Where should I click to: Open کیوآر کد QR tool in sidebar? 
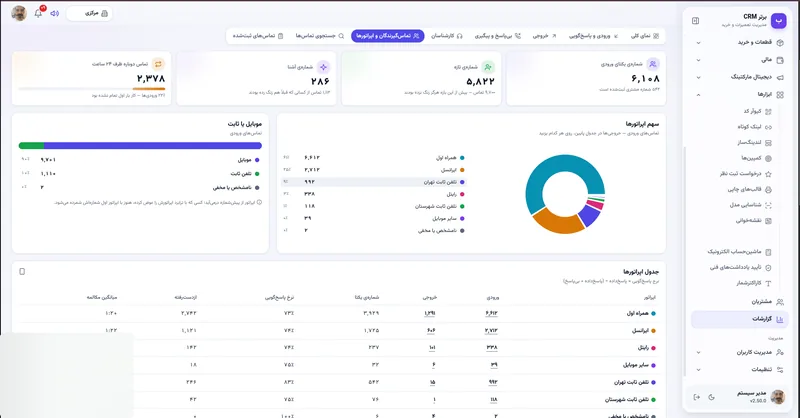pyautogui.click(x=757, y=111)
